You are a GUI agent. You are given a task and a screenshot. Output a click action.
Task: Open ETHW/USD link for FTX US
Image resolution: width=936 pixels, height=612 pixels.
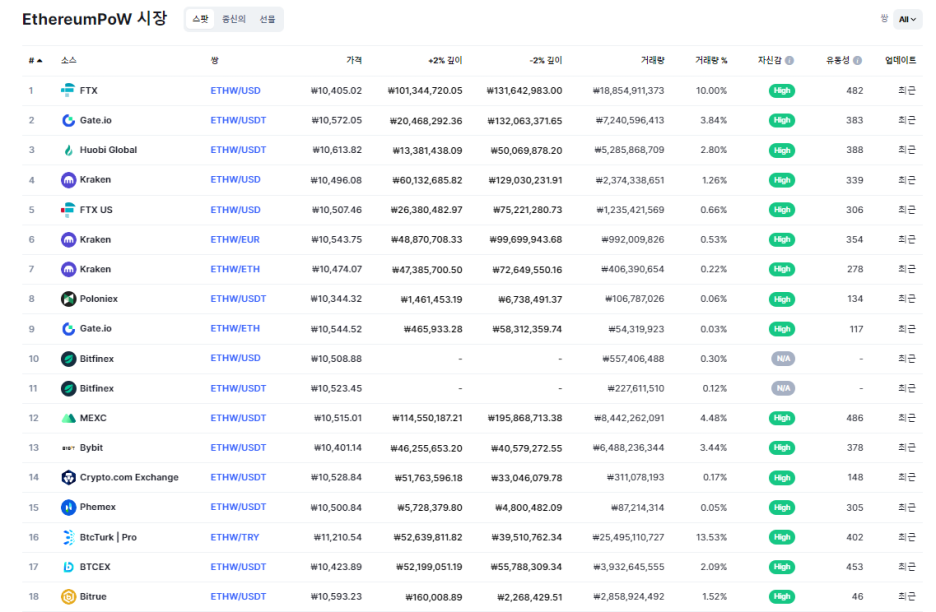[235, 210]
